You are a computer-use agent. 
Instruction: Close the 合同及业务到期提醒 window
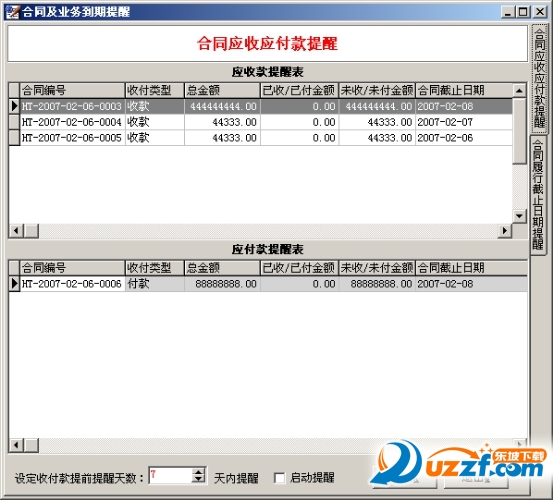tap(540, 12)
